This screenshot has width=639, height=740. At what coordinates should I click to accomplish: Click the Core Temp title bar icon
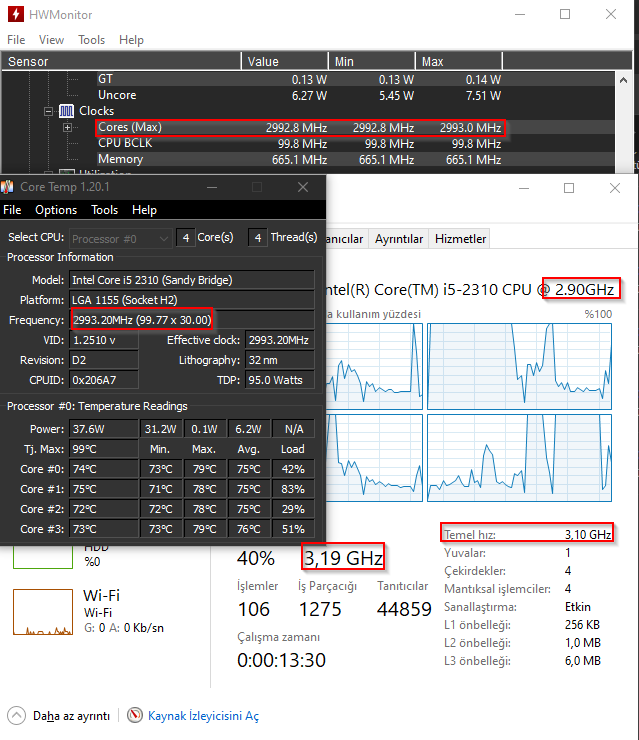(x=7, y=187)
